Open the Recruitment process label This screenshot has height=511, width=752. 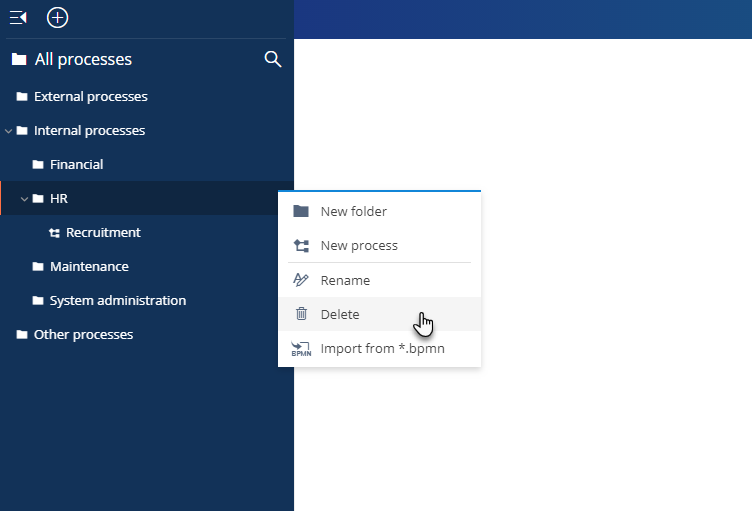pyautogui.click(x=103, y=233)
